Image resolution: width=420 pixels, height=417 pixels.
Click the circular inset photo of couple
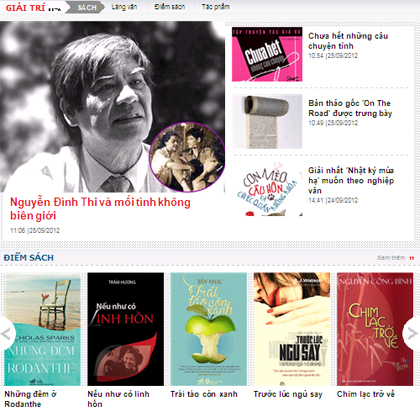tap(187, 157)
